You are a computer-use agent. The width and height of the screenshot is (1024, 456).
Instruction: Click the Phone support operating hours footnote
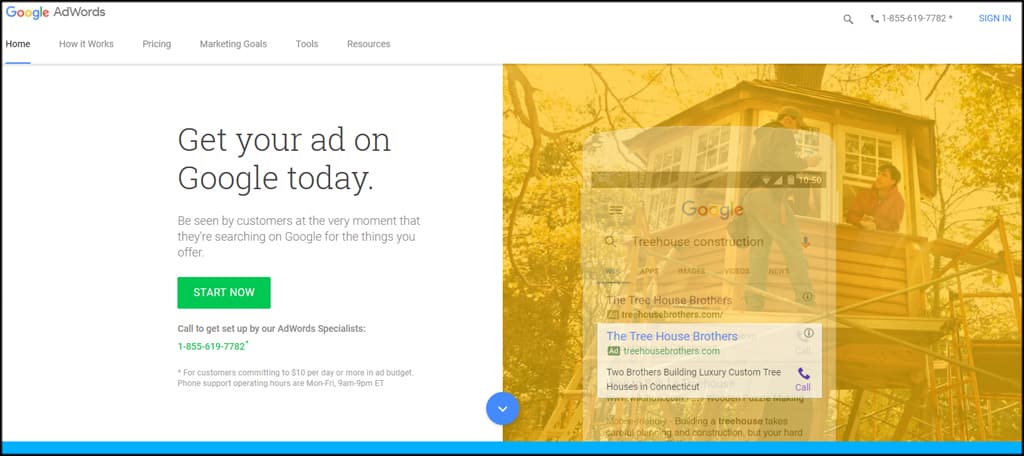tap(281, 383)
